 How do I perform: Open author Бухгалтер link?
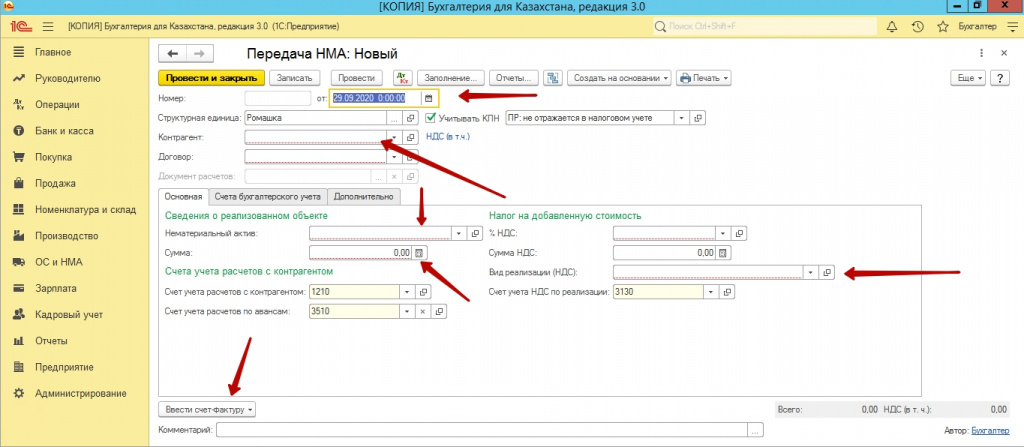989,430
